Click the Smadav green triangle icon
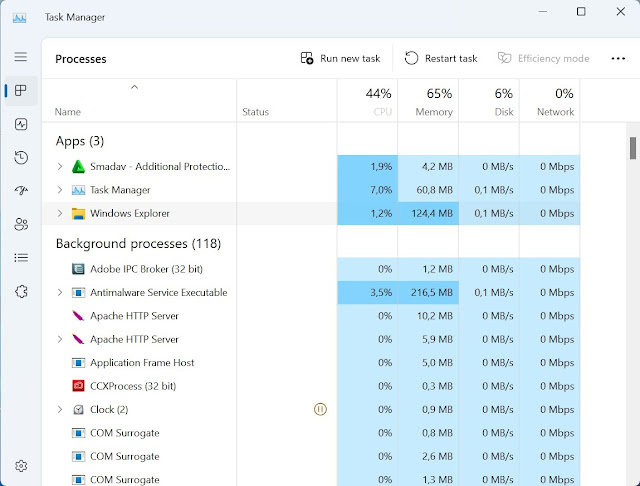Viewport: 640px width, 486px height. click(78, 166)
